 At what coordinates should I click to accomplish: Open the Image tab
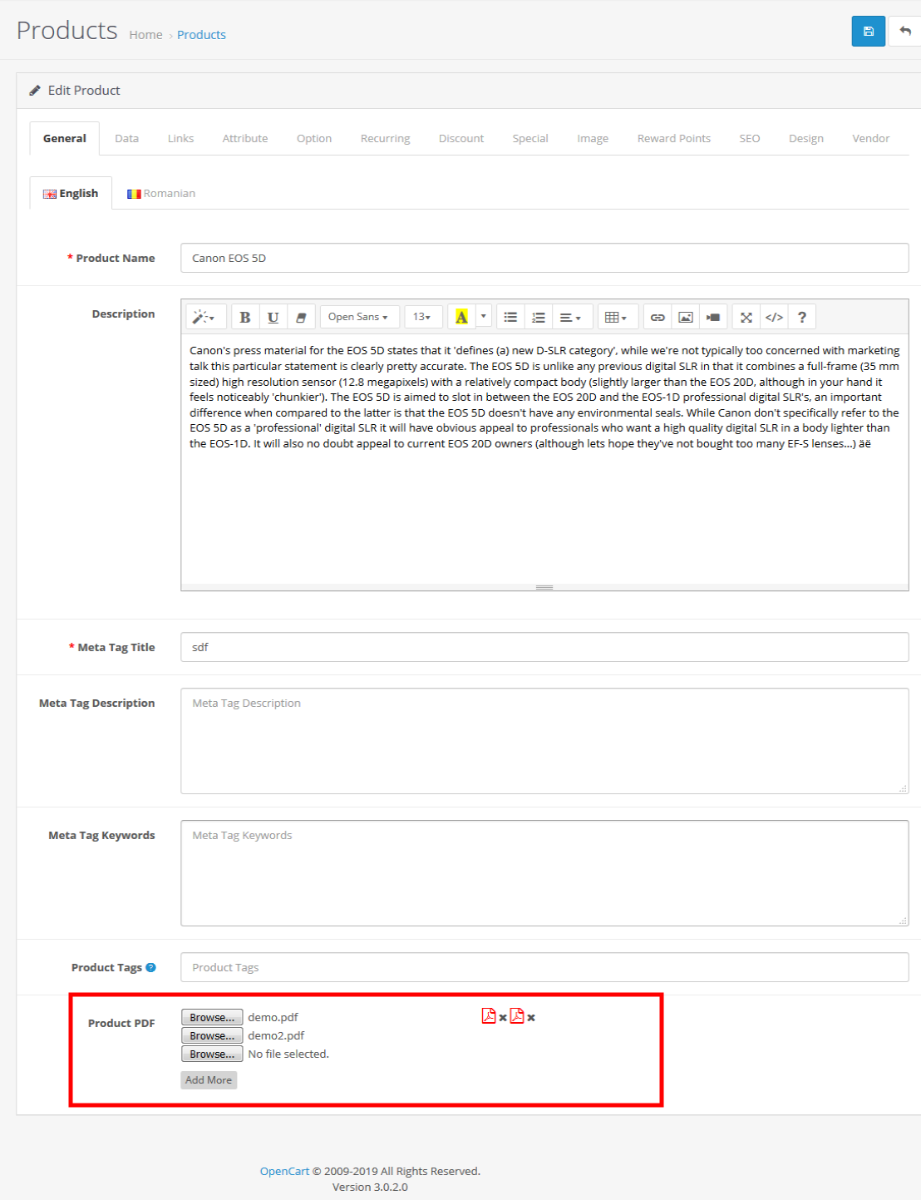click(x=592, y=138)
